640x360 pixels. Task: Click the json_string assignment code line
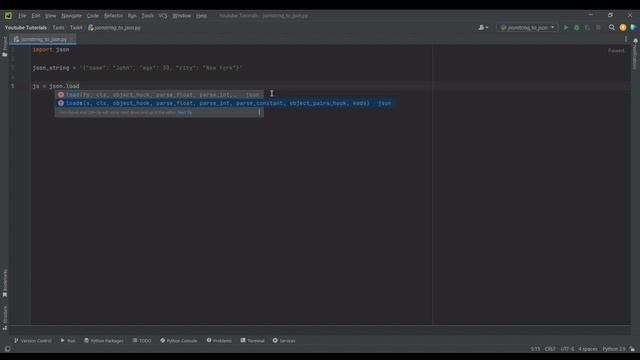point(137,68)
